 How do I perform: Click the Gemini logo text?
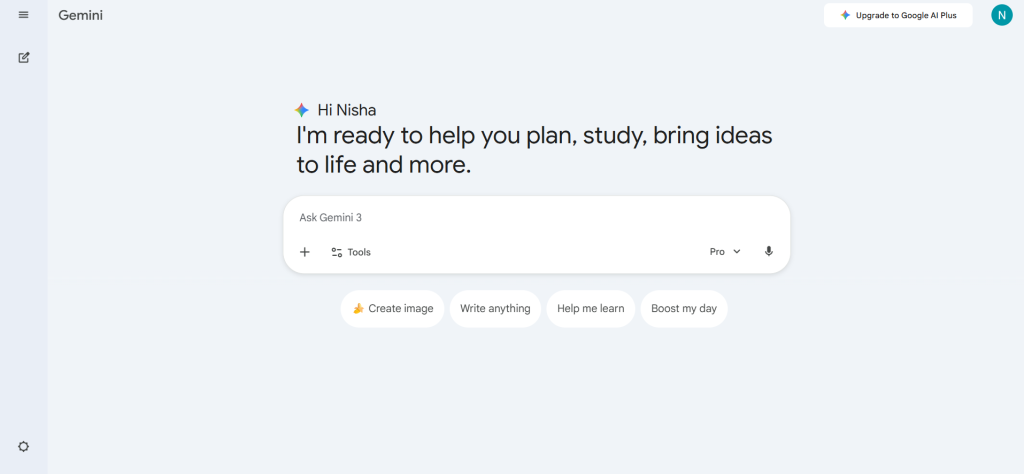coord(81,15)
